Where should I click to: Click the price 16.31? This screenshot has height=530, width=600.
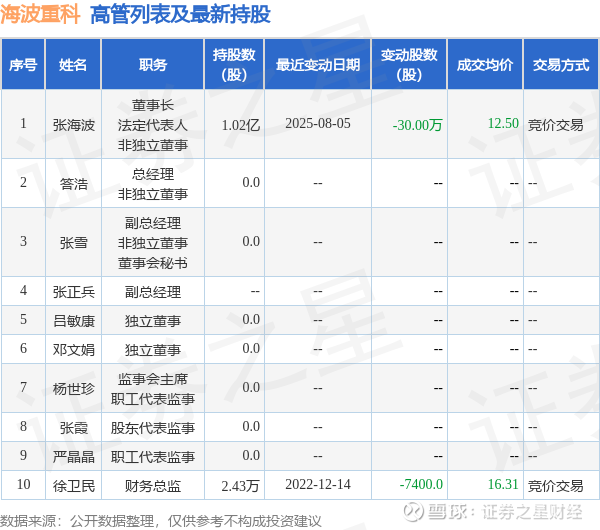pos(503,484)
